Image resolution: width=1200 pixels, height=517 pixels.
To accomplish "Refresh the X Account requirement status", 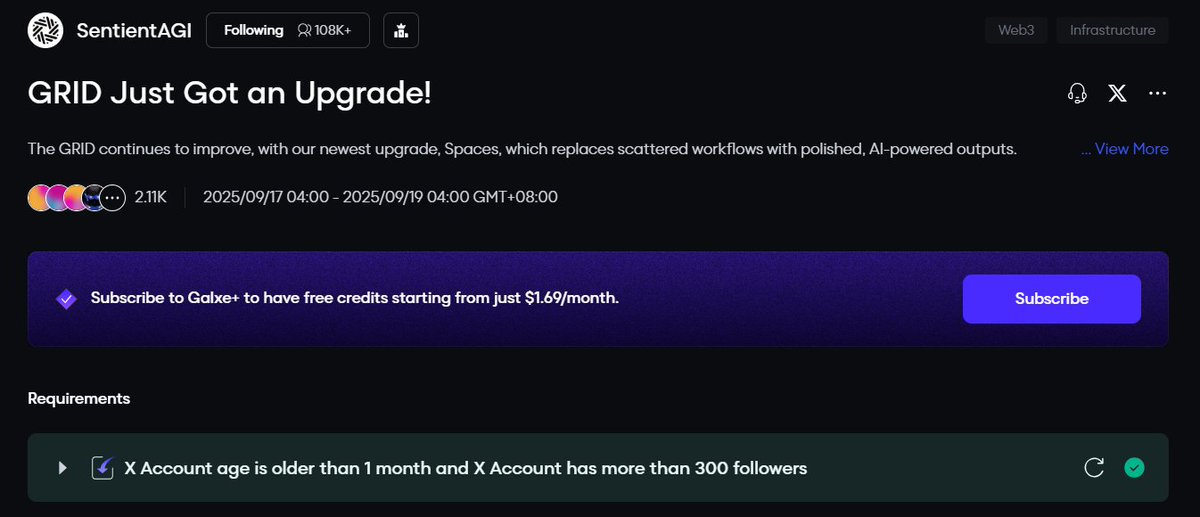I will click(1094, 467).
